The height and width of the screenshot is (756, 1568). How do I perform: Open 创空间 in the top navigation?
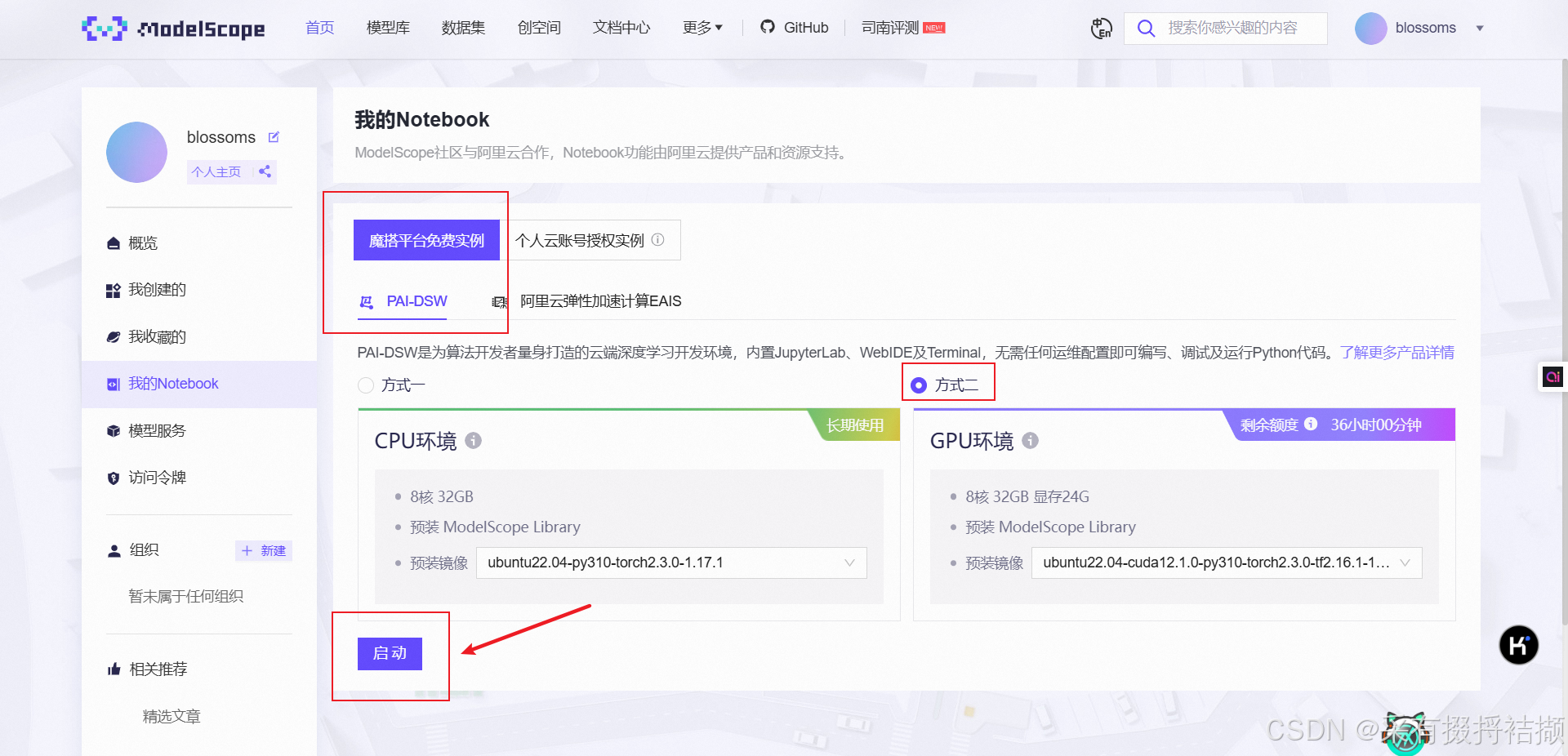point(539,28)
